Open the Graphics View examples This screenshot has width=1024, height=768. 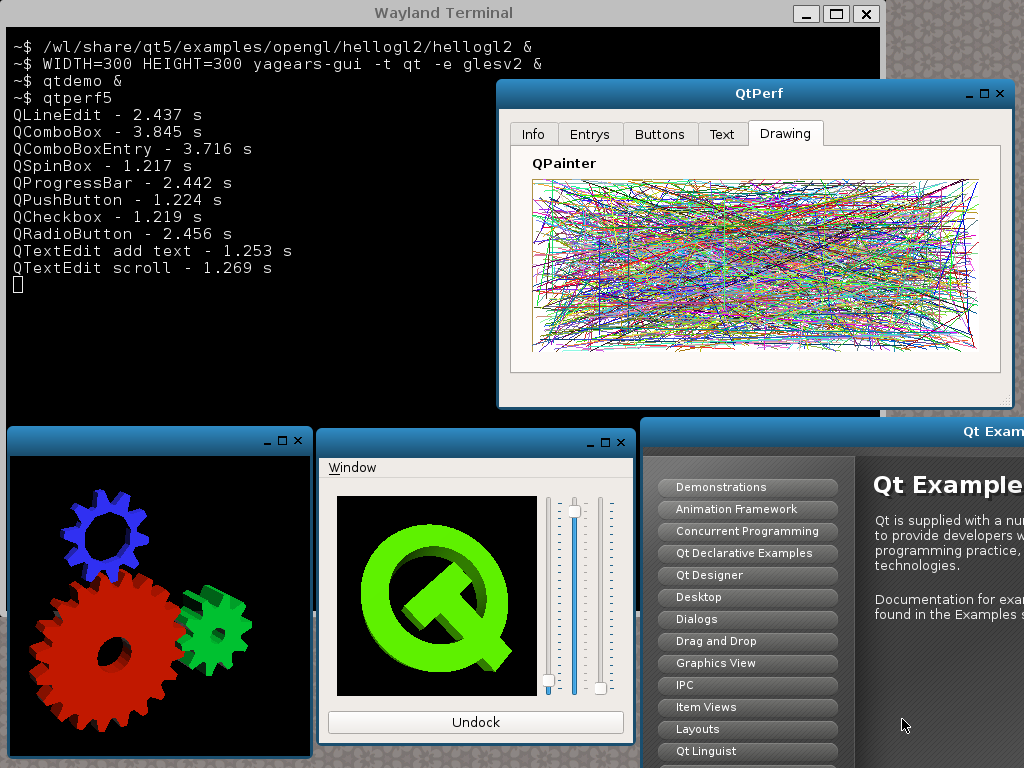point(748,664)
